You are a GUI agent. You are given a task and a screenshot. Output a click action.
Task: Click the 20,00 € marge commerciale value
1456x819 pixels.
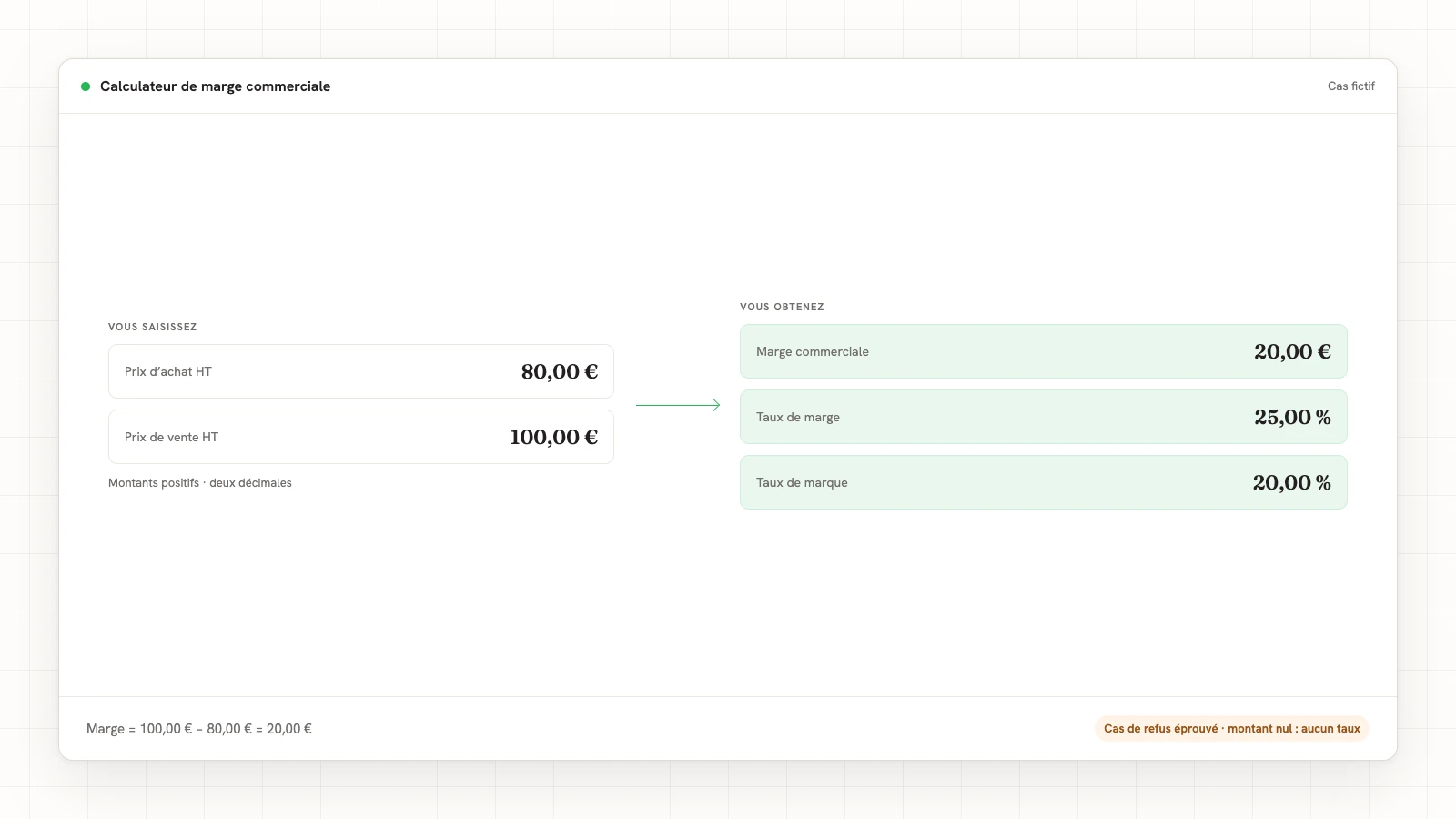(1292, 351)
